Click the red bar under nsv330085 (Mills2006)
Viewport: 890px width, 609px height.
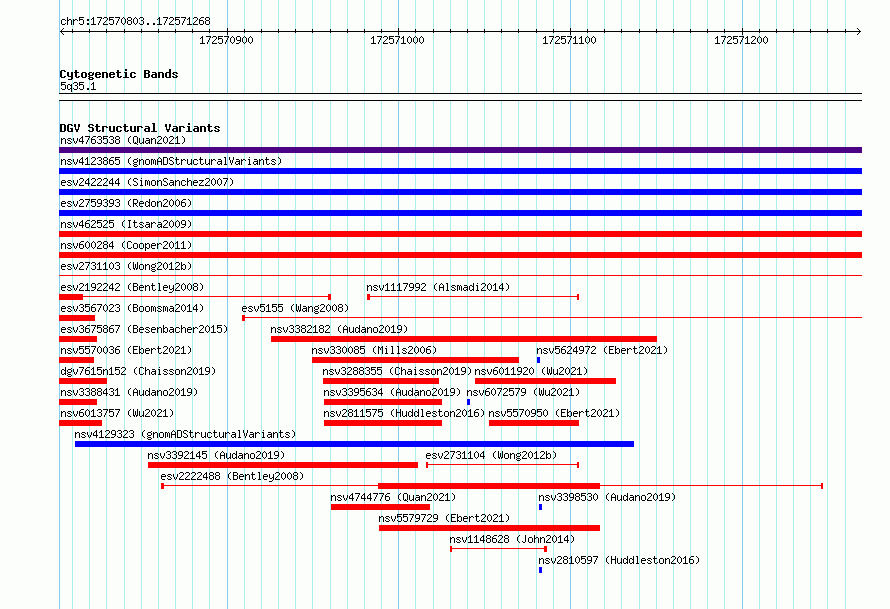point(415,360)
